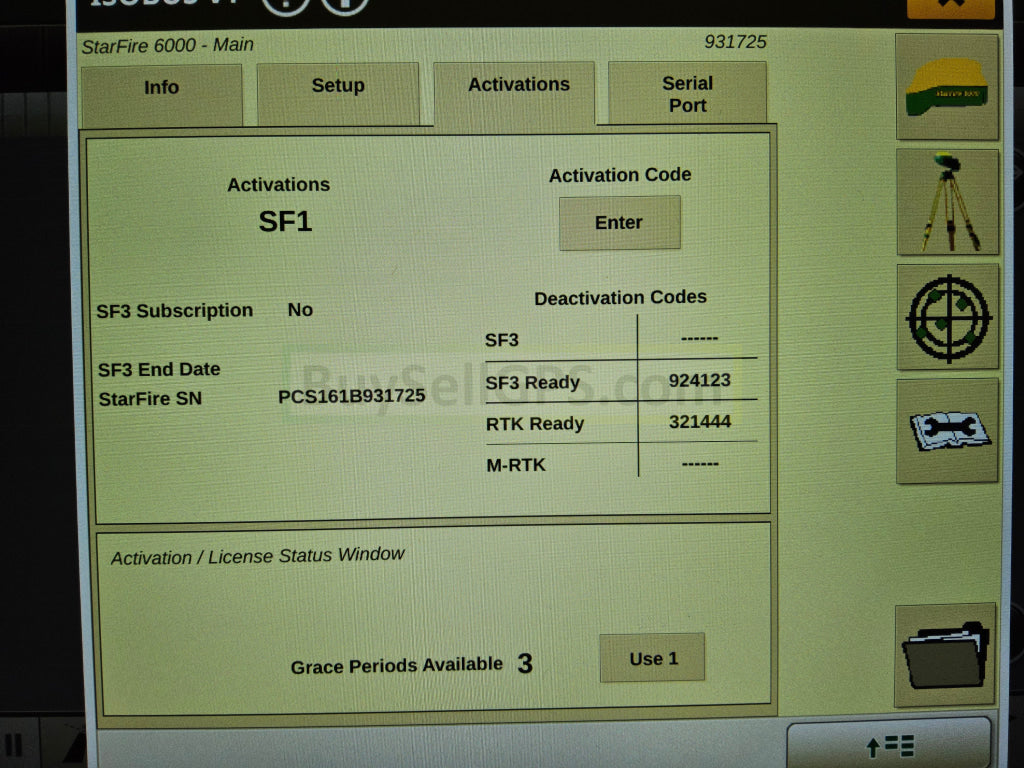The width and height of the screenshot is (1024, 768).
Task: Select SF3 Ready deactivation code 924123
Action: click(x=699, y=380)
